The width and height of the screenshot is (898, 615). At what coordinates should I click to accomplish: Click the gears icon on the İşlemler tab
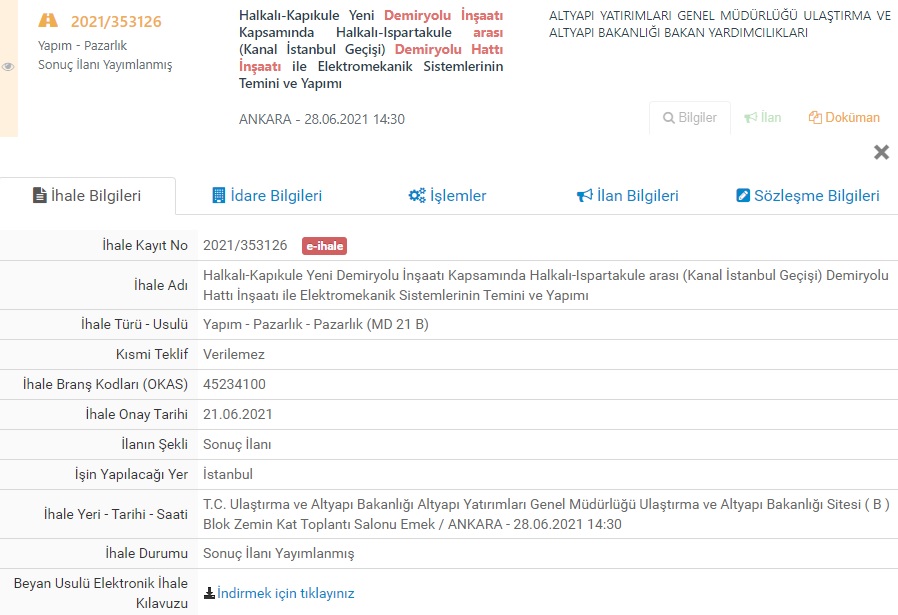(x=417, y=196)
